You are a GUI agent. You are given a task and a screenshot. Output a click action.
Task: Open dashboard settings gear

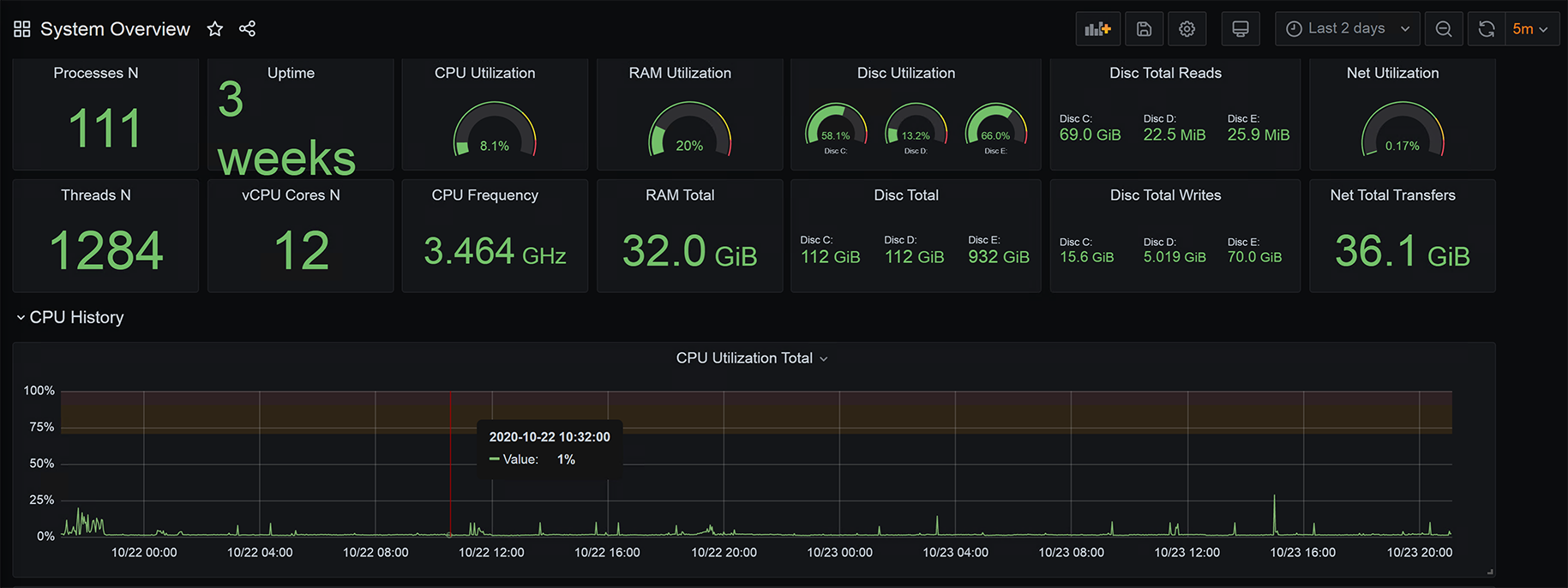tap(1187, 29)
